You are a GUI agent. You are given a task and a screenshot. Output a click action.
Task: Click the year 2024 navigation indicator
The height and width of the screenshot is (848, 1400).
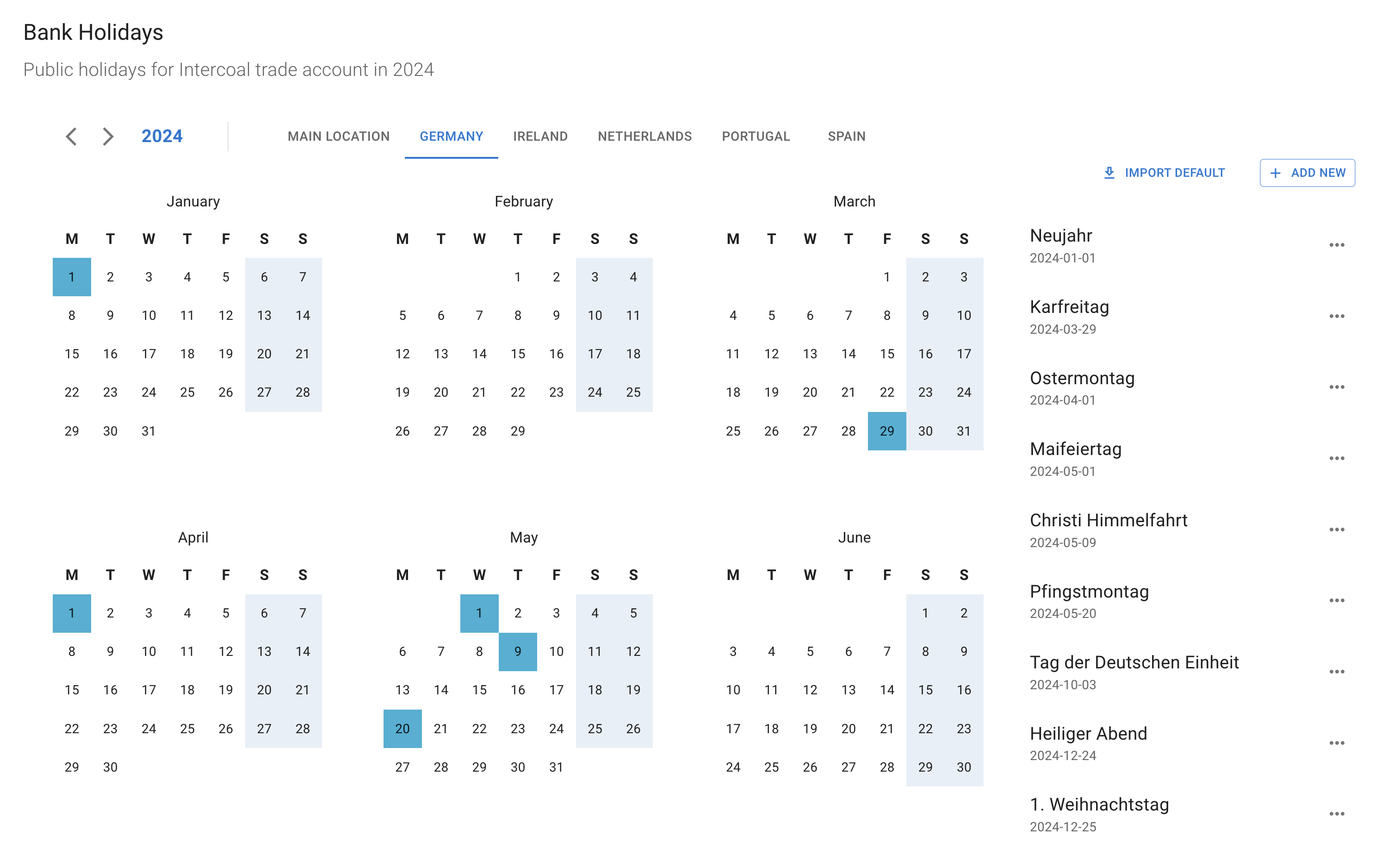(x=163, y=136)
